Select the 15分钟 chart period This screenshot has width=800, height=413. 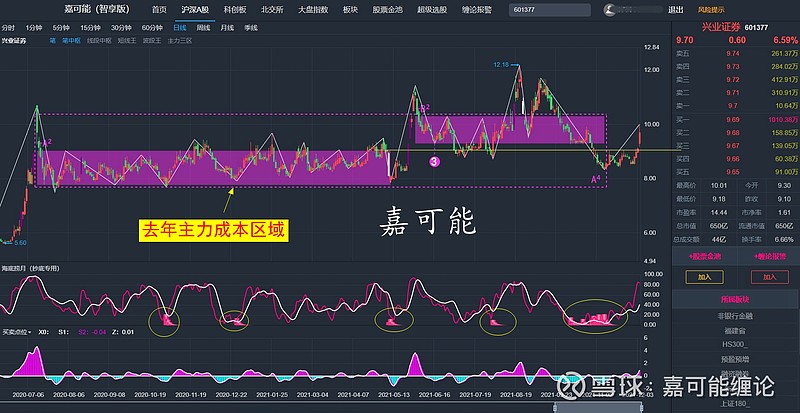pyautogui.click(x=91, y=28)
